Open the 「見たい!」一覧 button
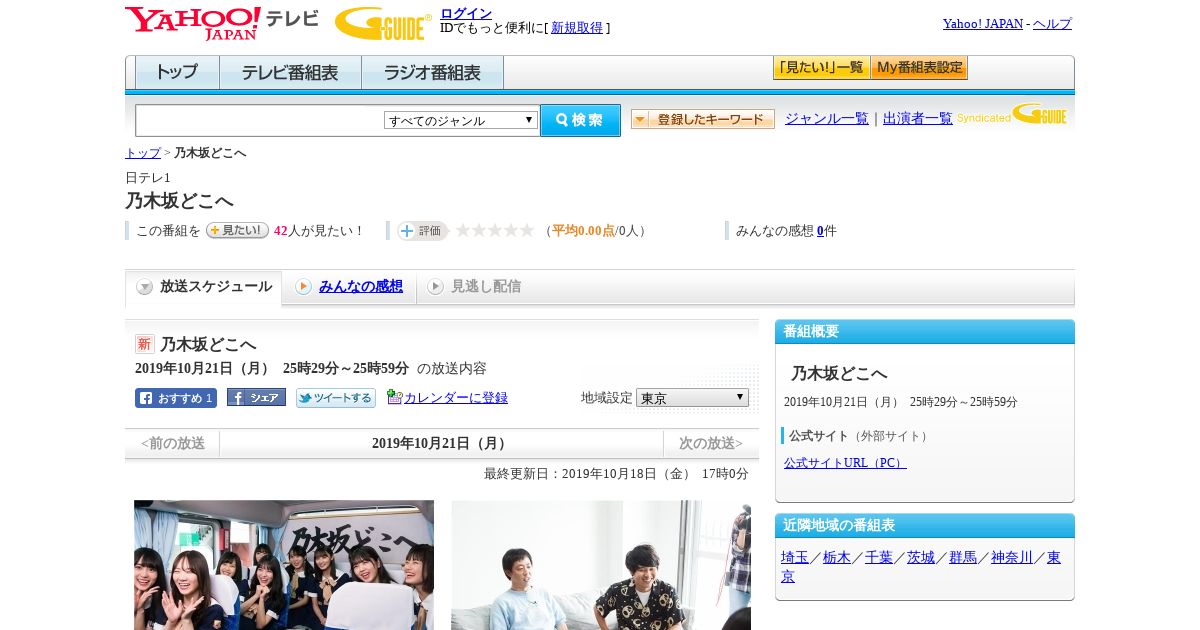 point(822,68)
